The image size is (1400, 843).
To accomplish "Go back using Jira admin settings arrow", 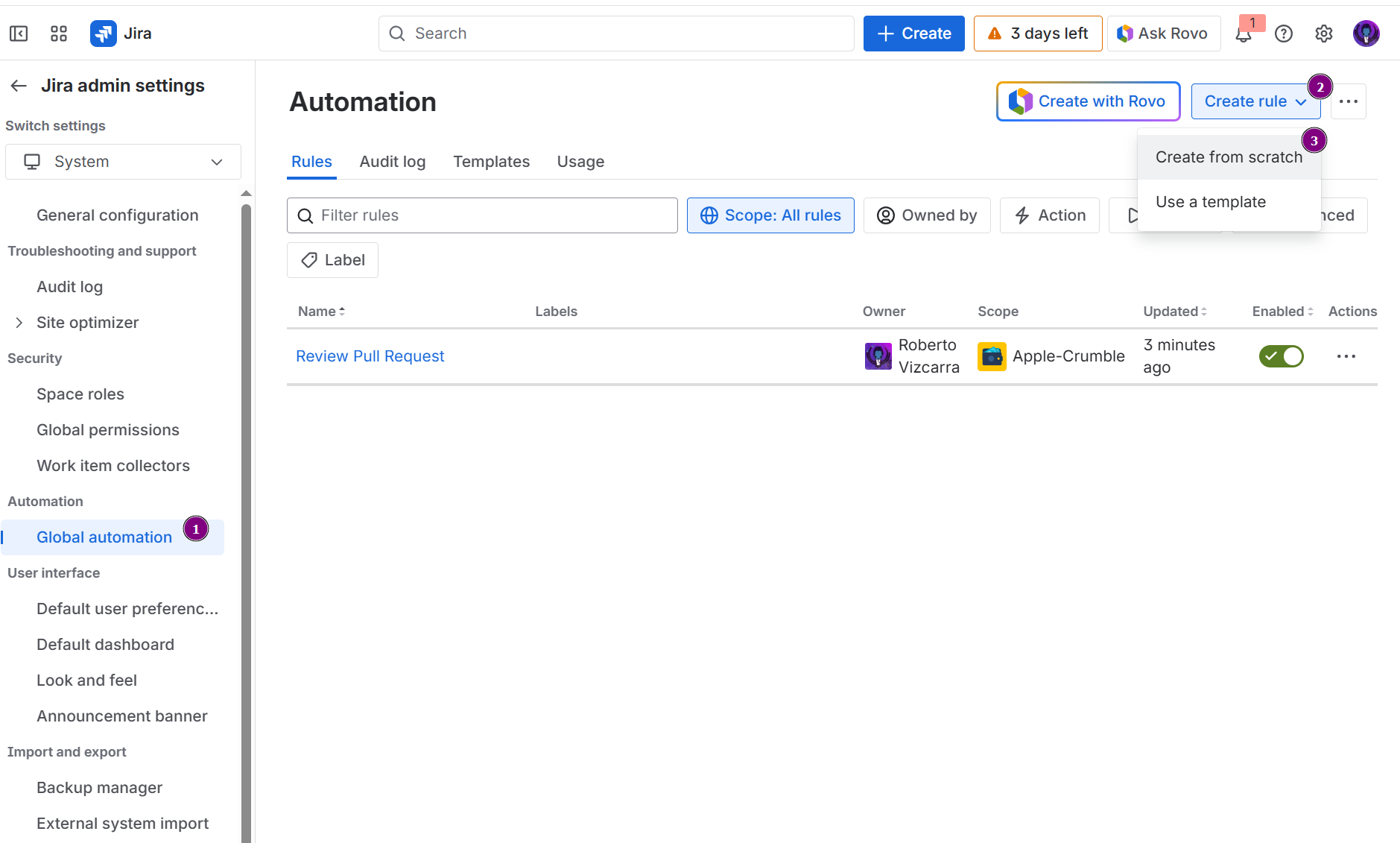I will coord(19,86).
